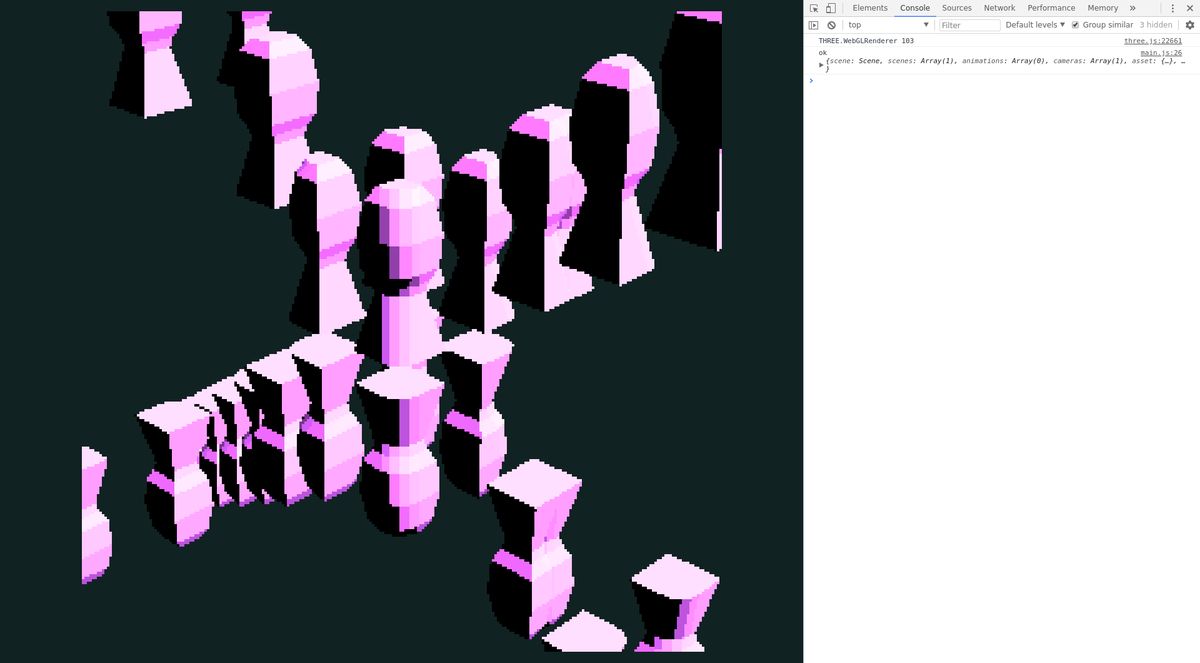
Task: Open the DevTools three-dot menu
Action: 1172,8
